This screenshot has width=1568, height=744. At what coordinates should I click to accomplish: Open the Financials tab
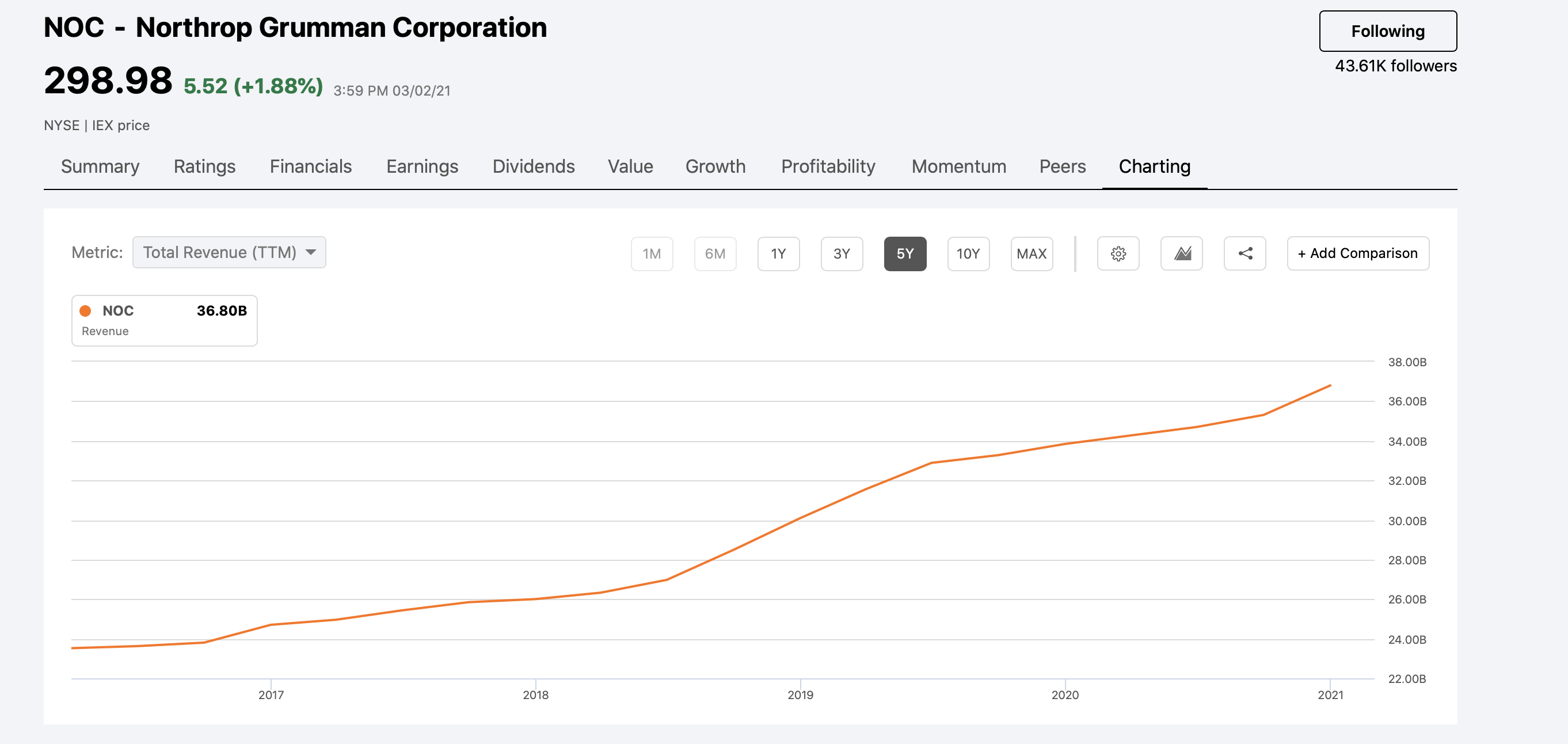(310, 167)
